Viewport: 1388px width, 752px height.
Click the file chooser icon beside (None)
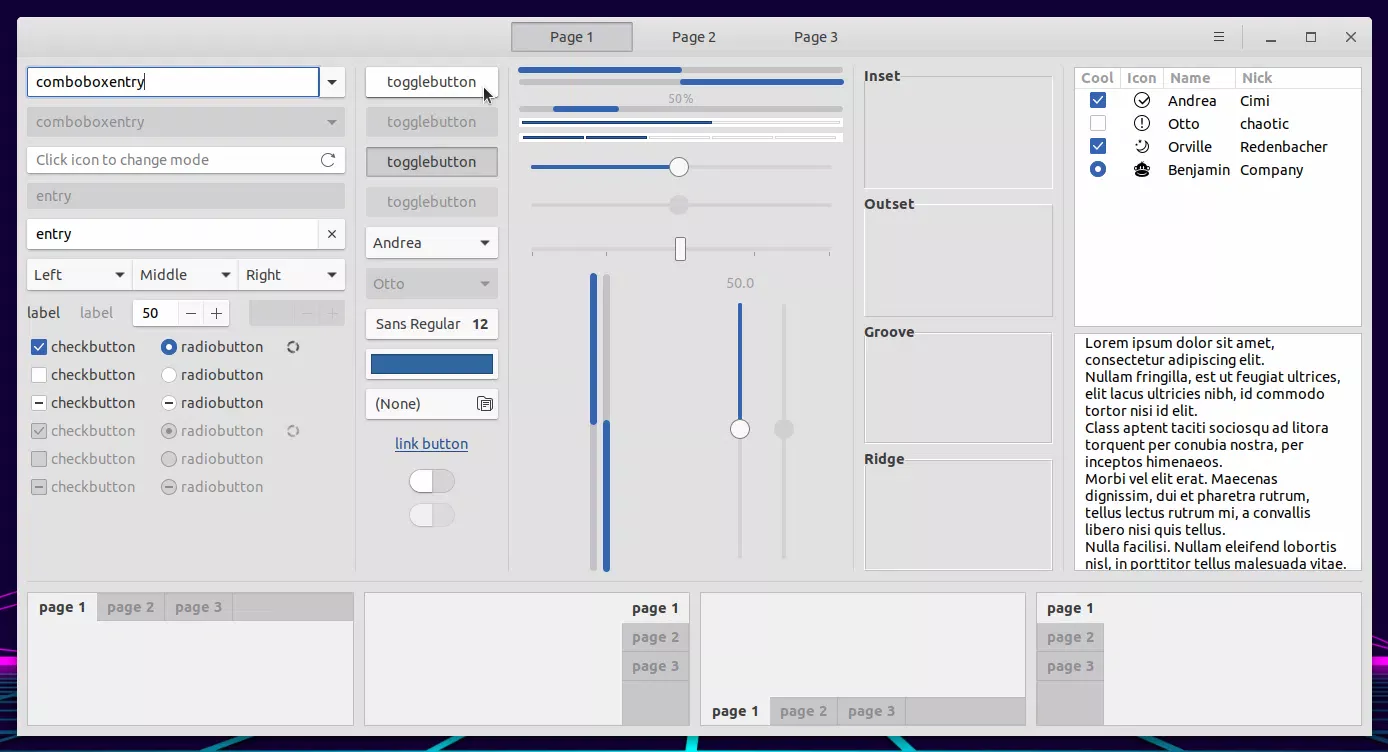pyautogui.click(x=485, y=404)
